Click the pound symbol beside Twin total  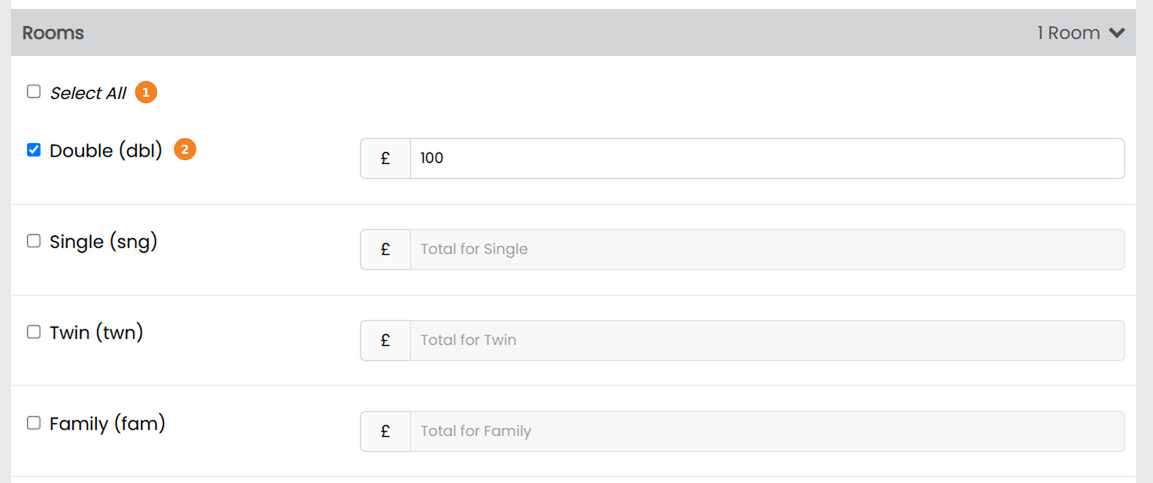(x=385, y=340)
